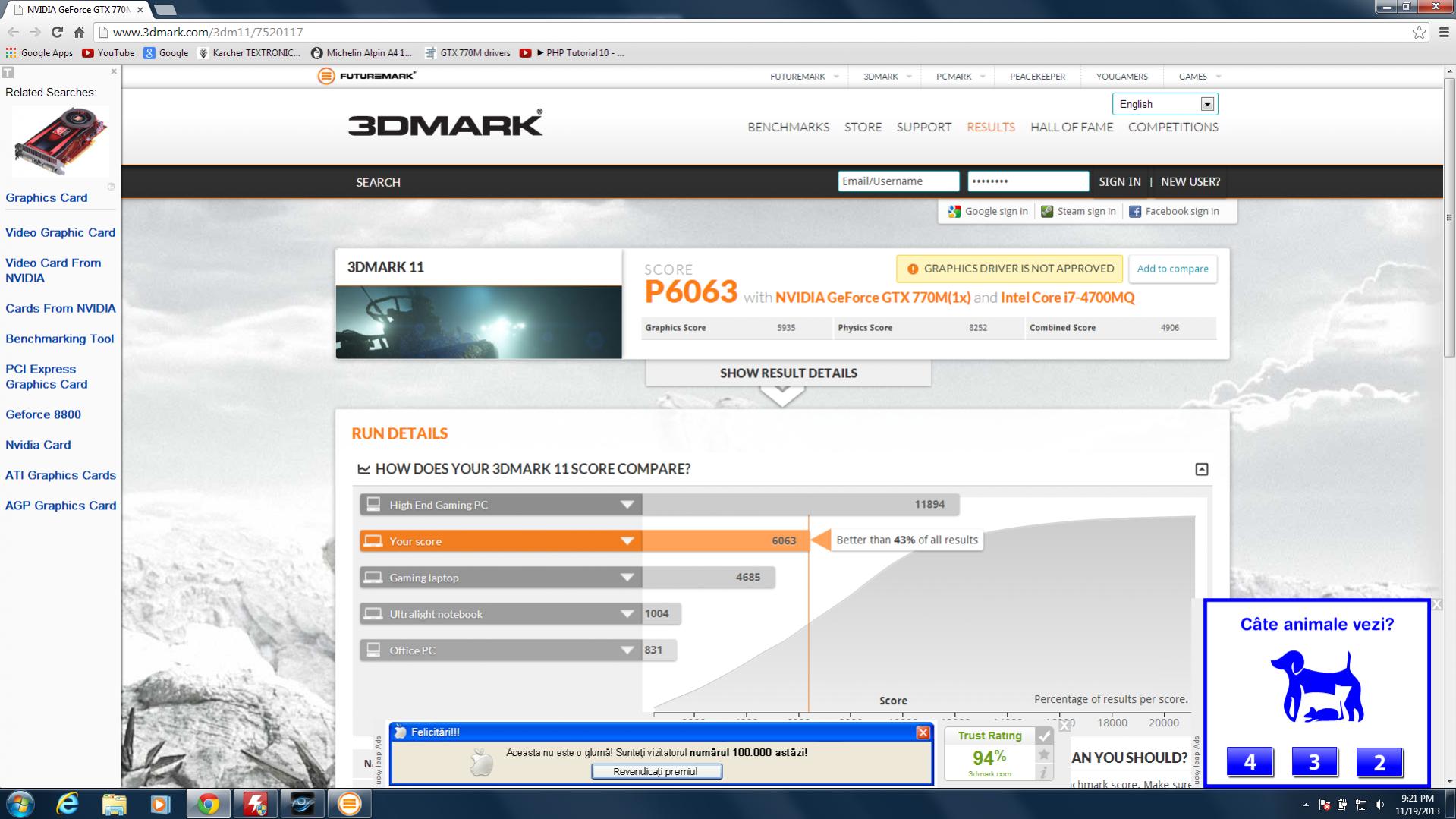The width and height of the screenshot is (1456, 819).
Task: Open Chrome menu hamburger icon
Action: 1443,32
